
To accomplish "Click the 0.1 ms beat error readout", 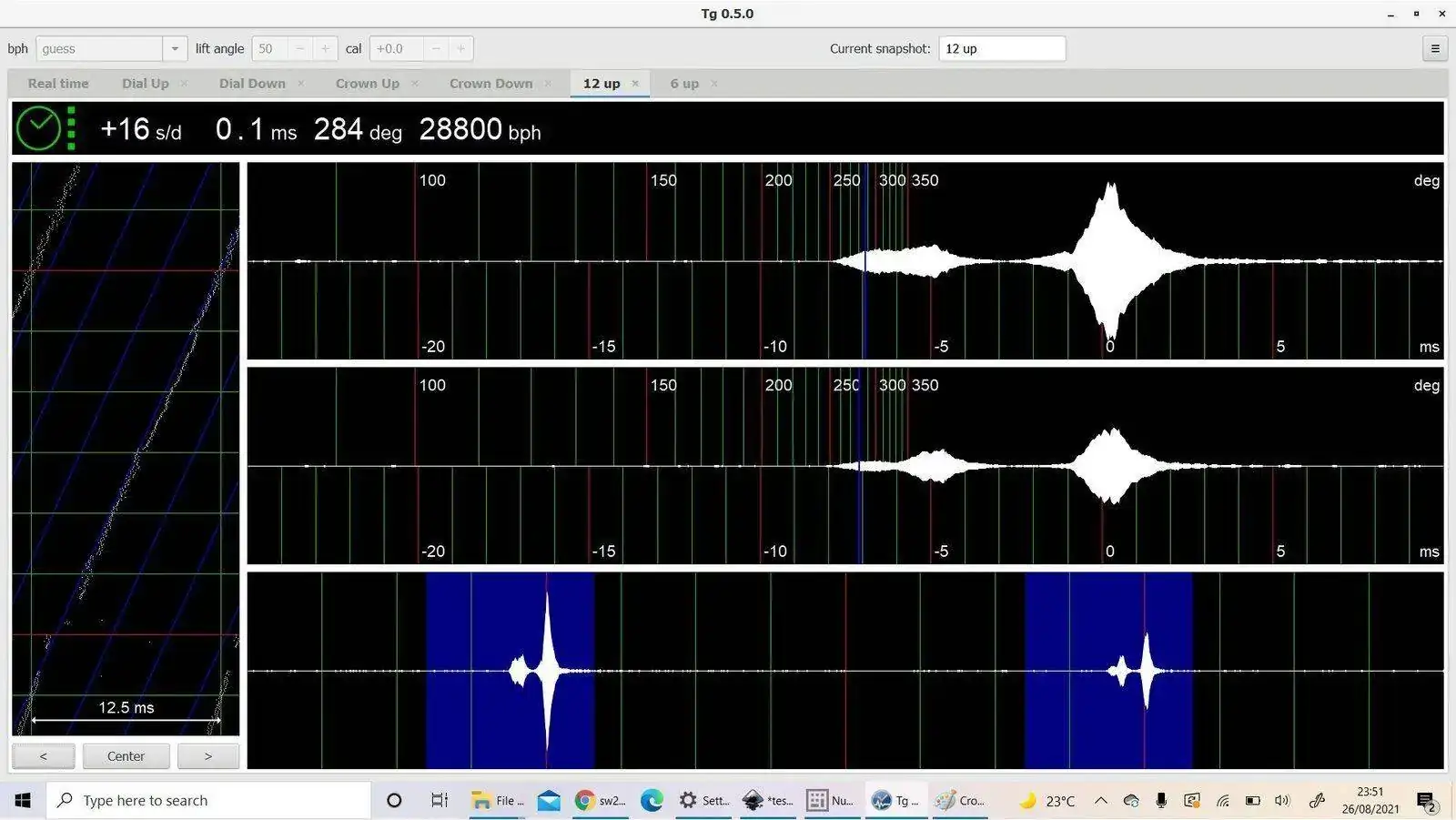I will 256,129.
